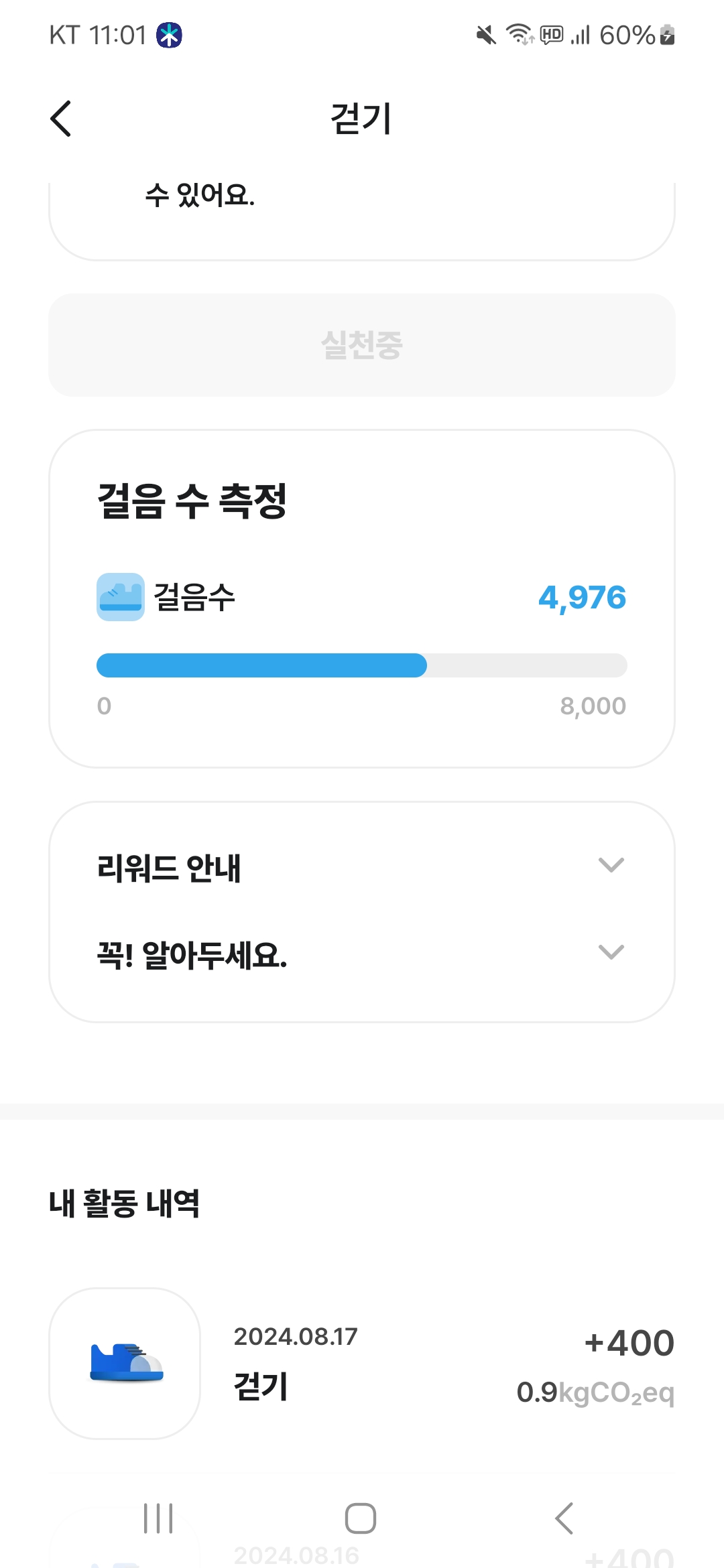This screenshot has height=1568, width=724.
Task: Tap the blue notification icon beside clock
Action: coord(170,35)
